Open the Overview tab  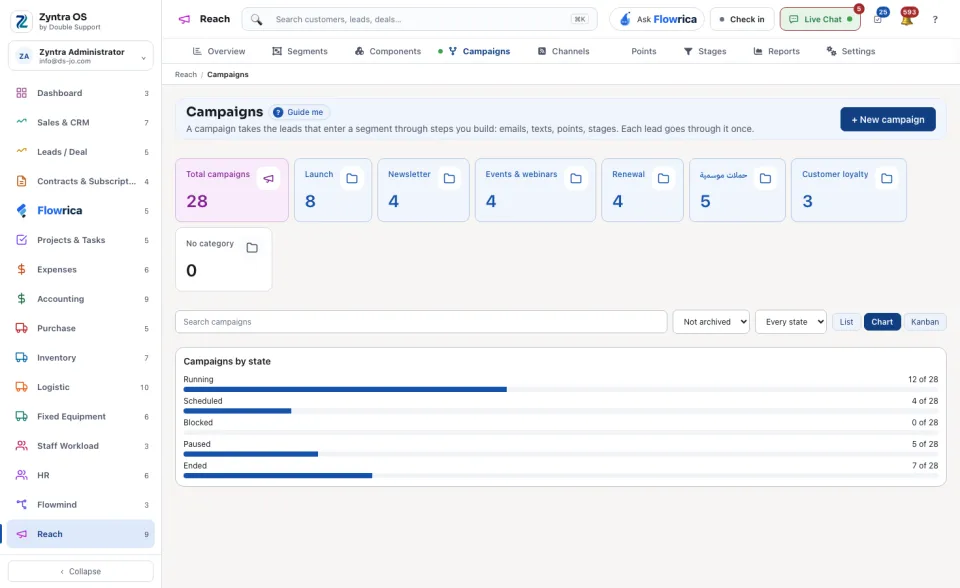(219, 51)
